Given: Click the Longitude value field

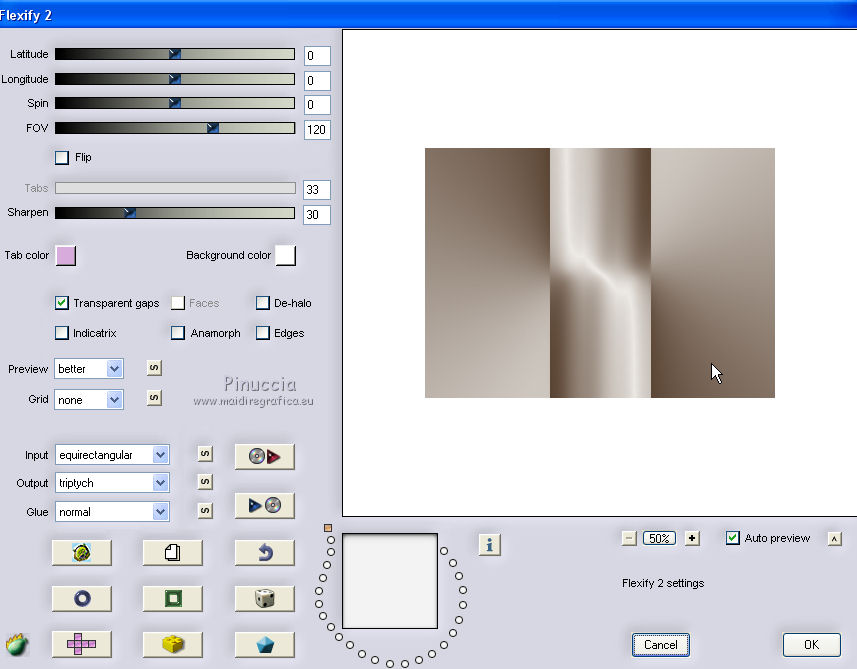Looking at the screenshot, I should tap(317, 81).
